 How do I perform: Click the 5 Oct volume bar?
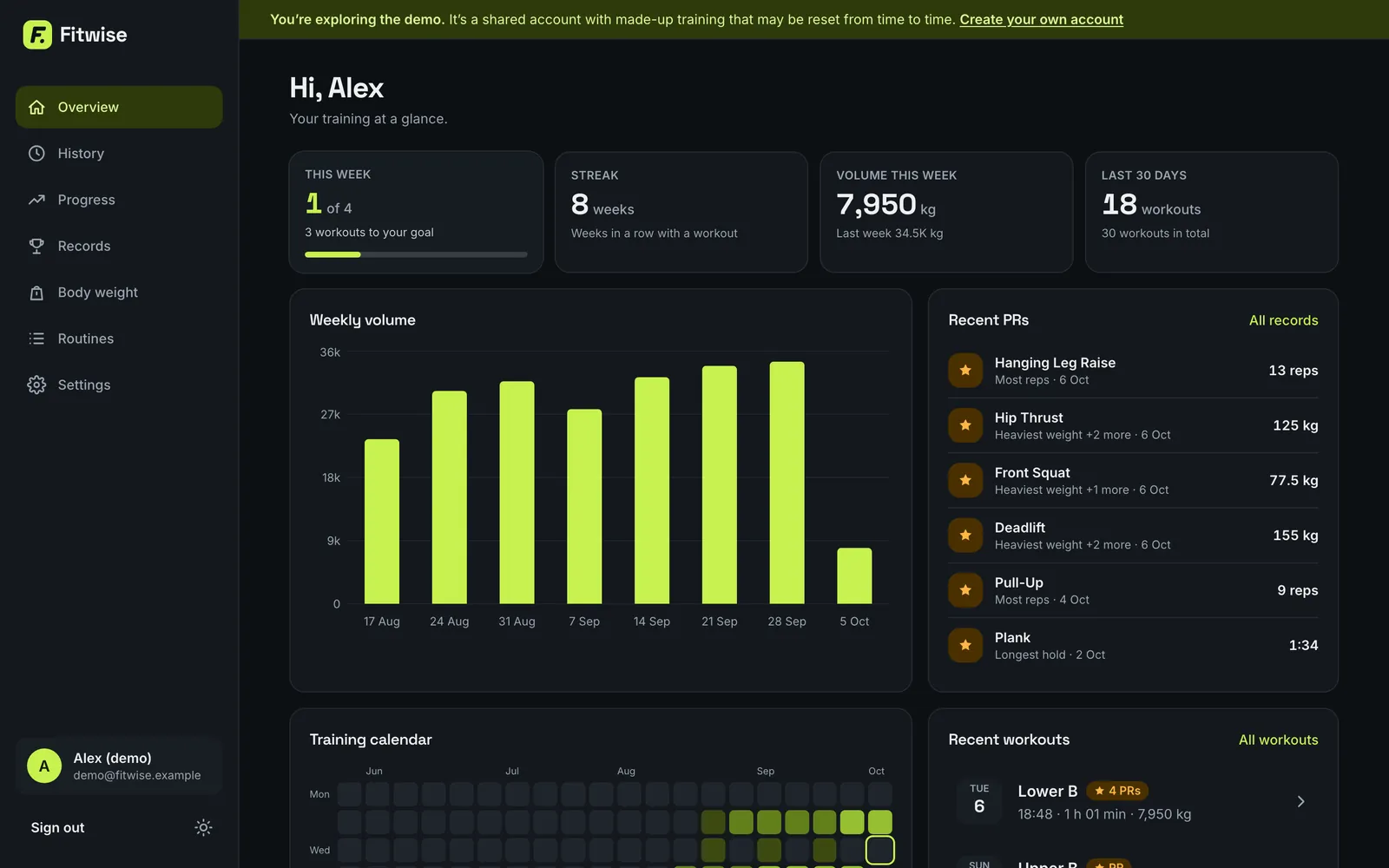point(854,575)
